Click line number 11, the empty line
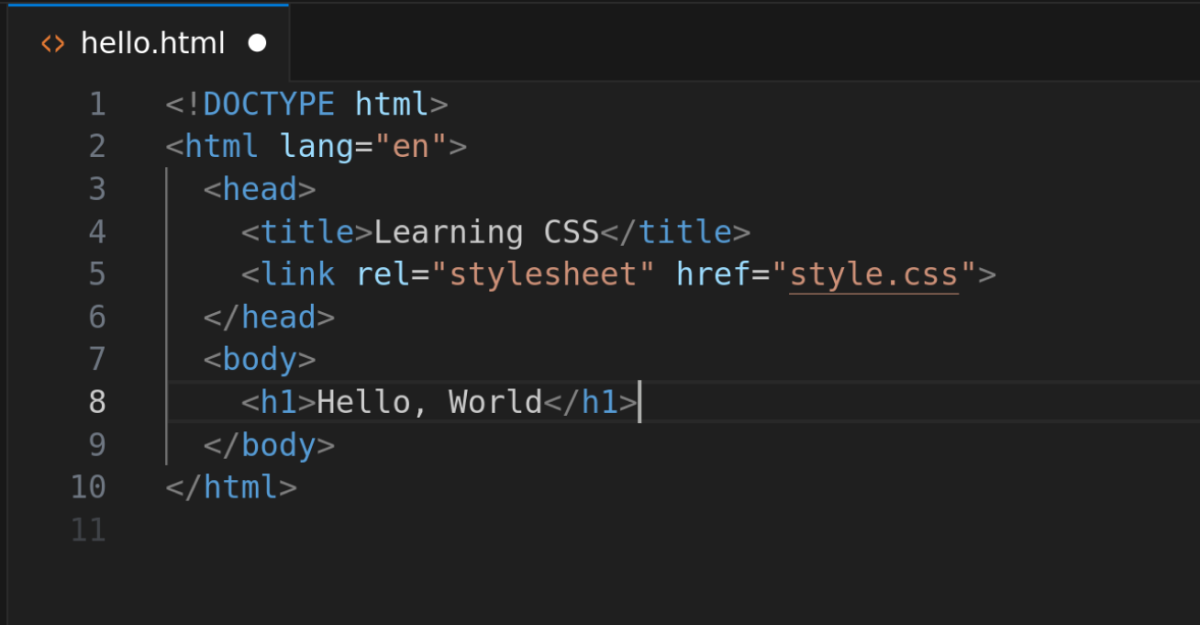 [88, 529]
